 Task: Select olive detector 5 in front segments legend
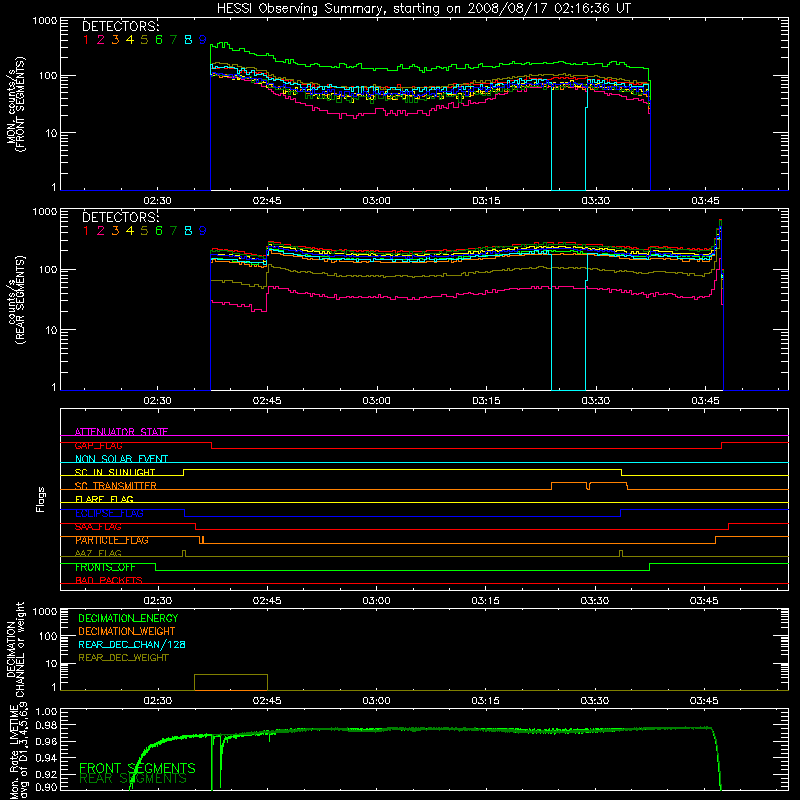point(144,40)
